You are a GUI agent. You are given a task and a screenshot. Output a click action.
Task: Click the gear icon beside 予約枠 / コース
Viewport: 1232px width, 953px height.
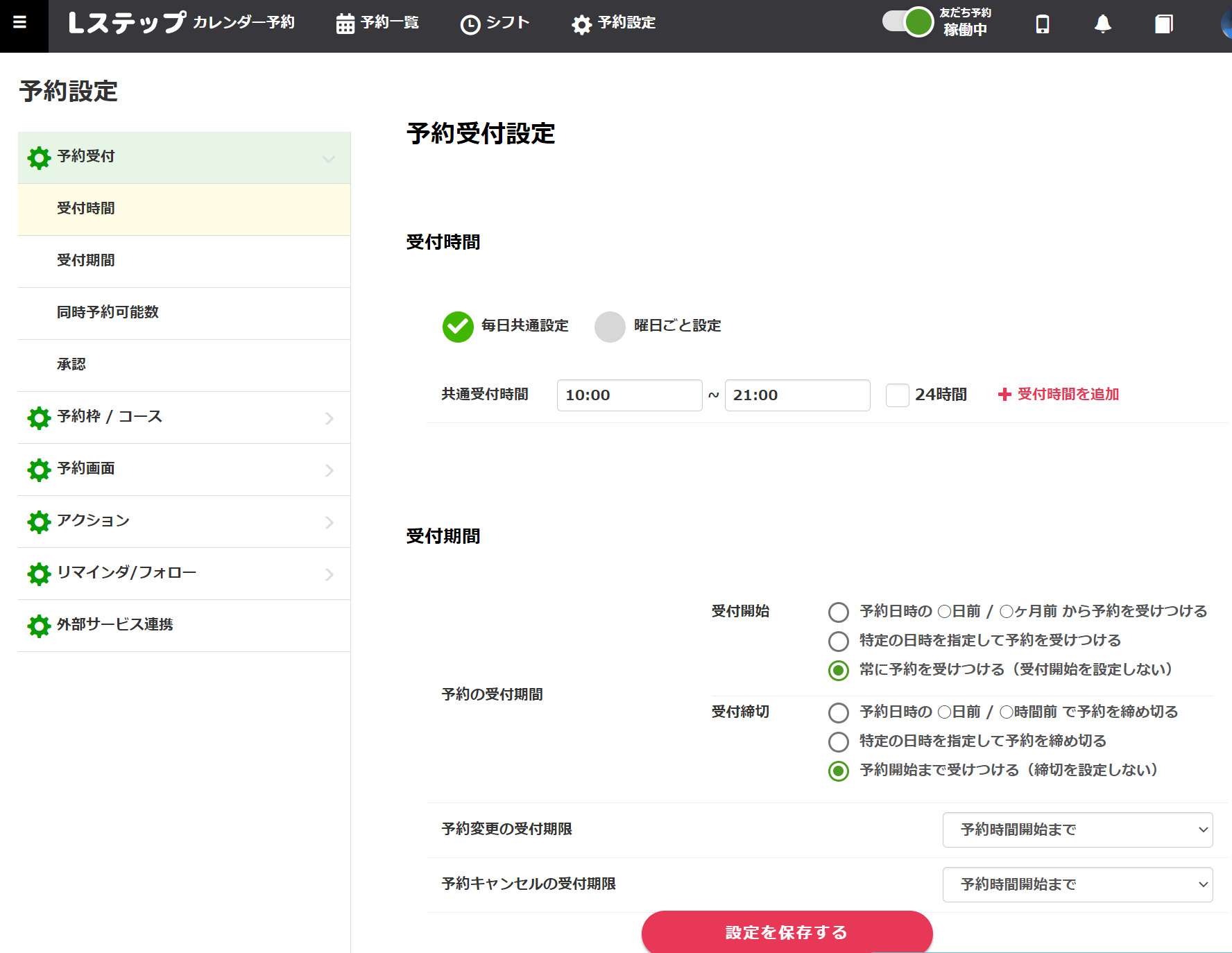39,418
